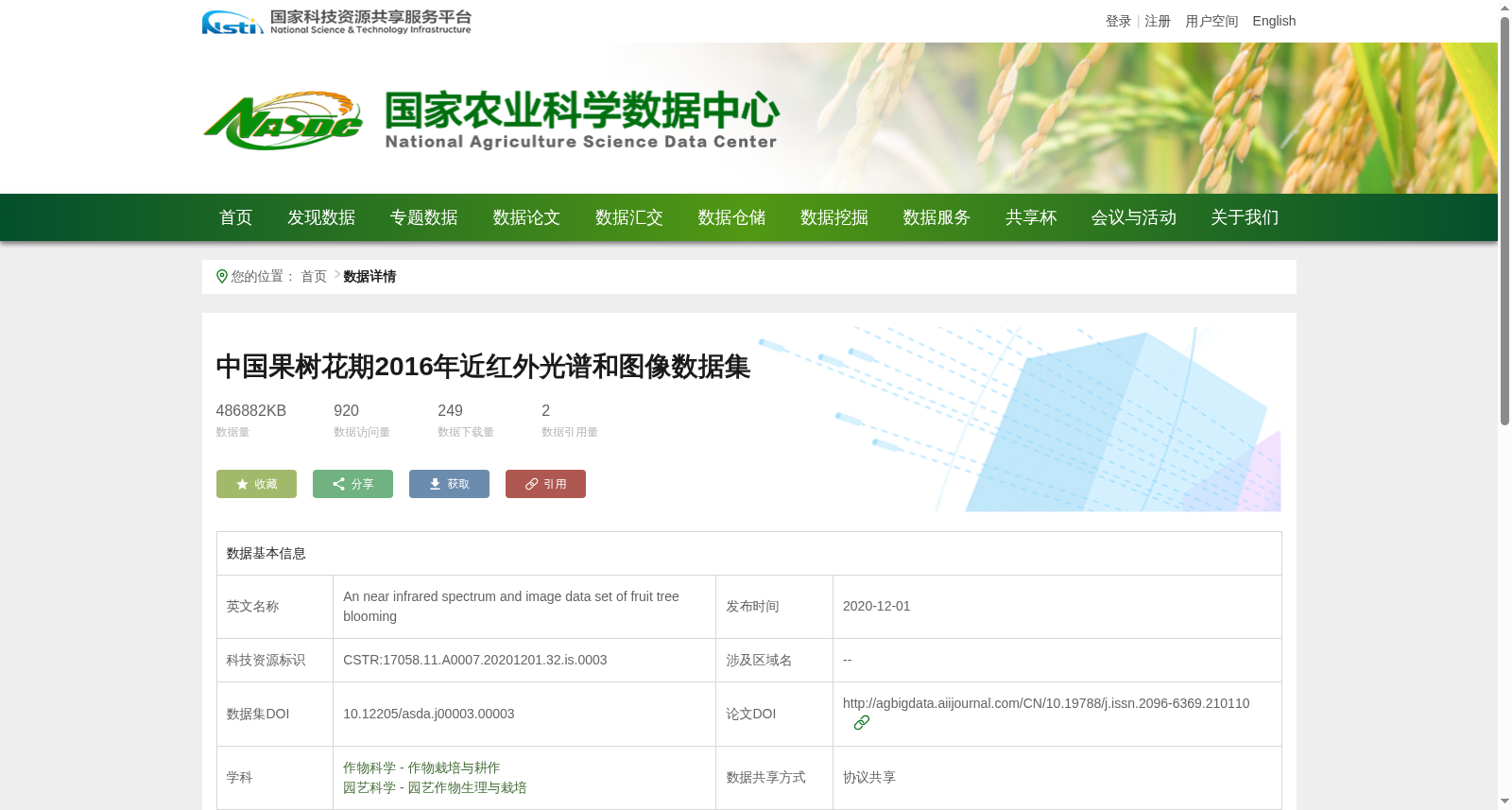
Task: Select 数据汇交 in the navigation bar
Action: [629, 217]
